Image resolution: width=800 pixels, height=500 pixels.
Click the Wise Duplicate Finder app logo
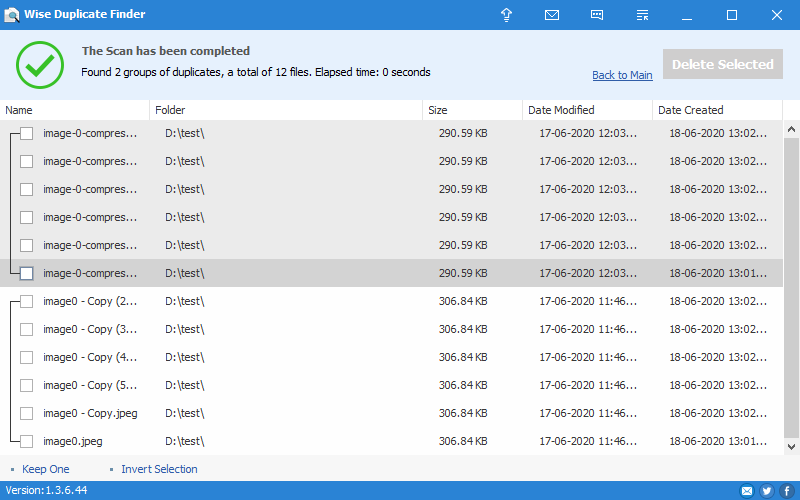coord(11,15)
